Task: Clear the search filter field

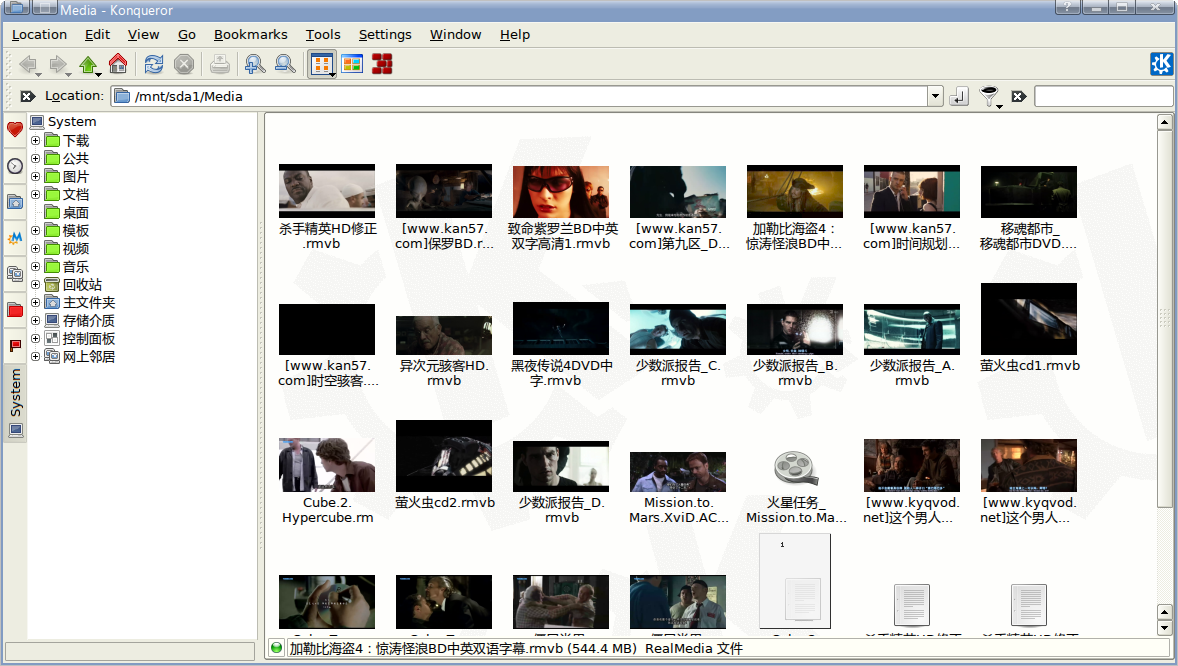Action: [1019, 96]
